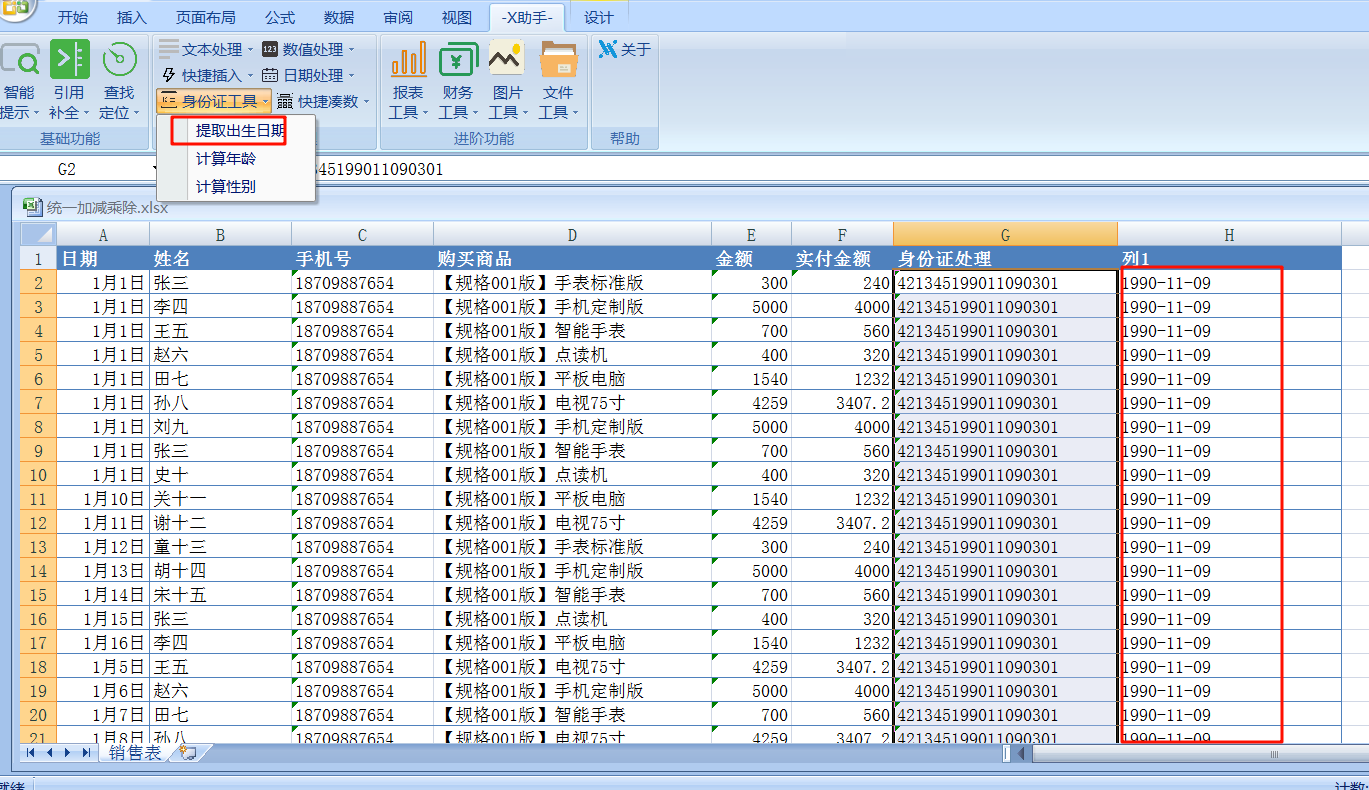Click the name cell 童十三
This screenshot has height=790, width=1369.
pyautogui.click(x=220, y=546)
